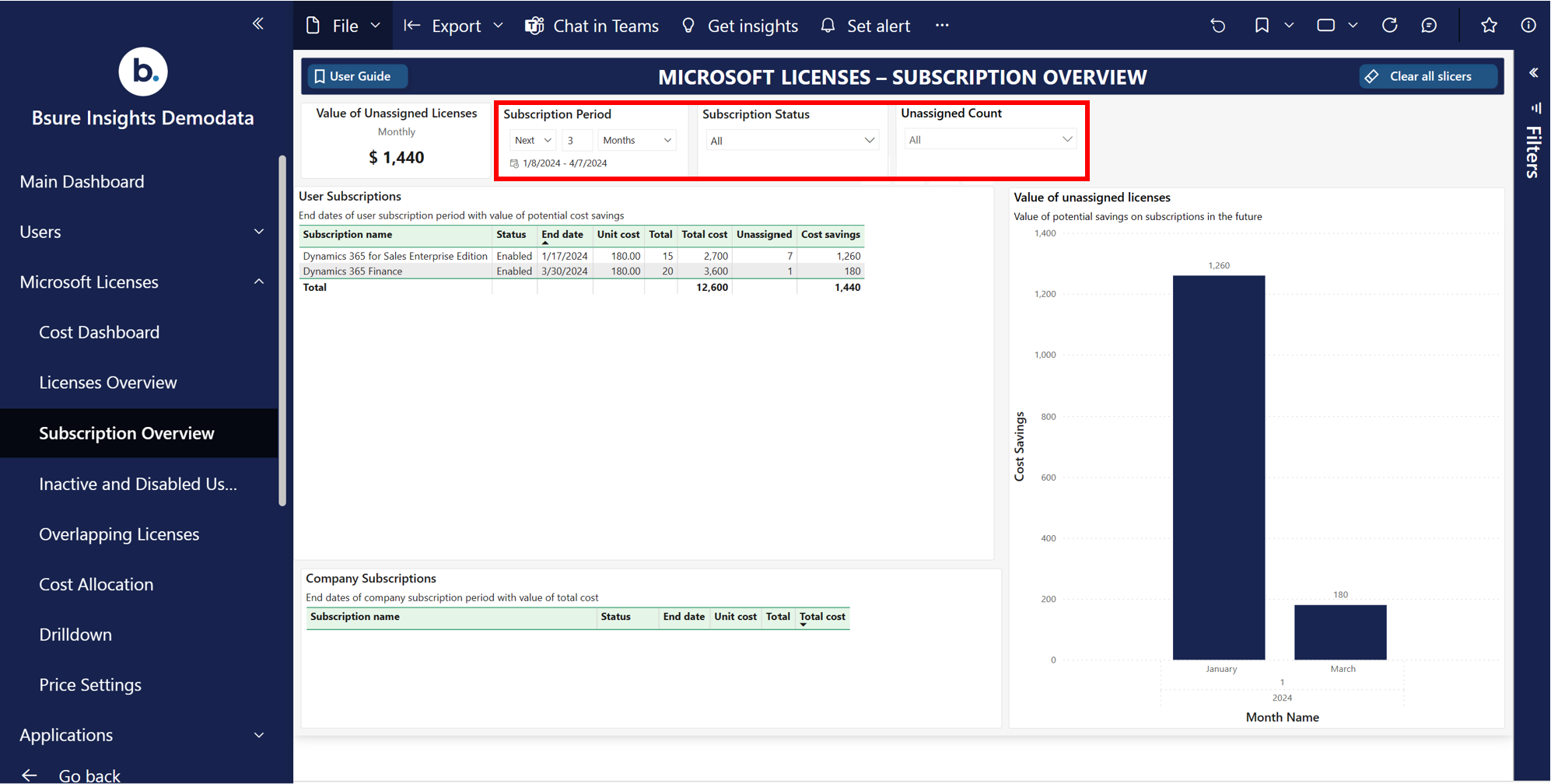The image size is (1551, 784).
Task: Select the January bar in chart
Action: point(1218,467)
